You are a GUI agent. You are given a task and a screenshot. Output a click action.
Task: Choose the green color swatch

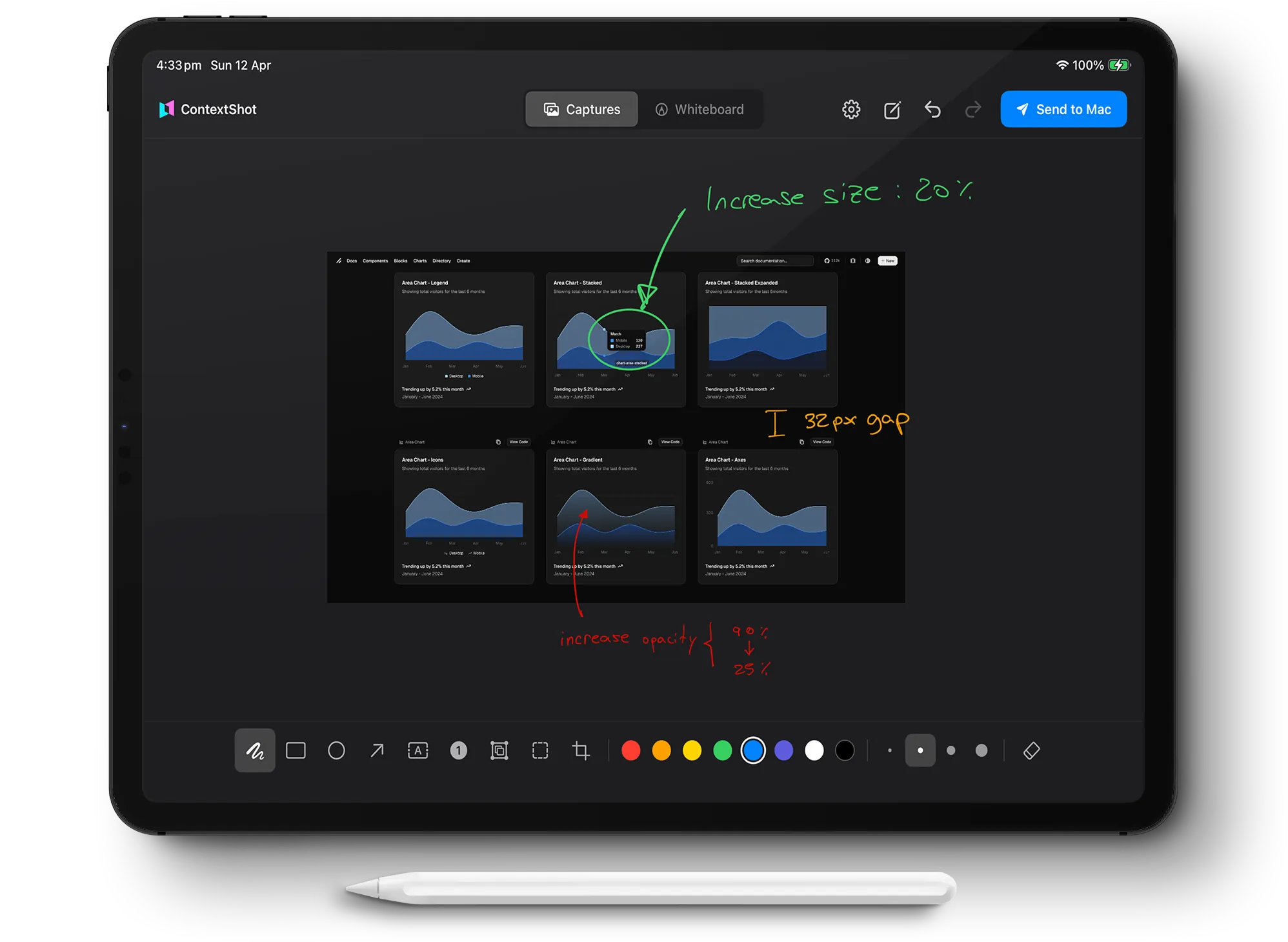point(723,750)
